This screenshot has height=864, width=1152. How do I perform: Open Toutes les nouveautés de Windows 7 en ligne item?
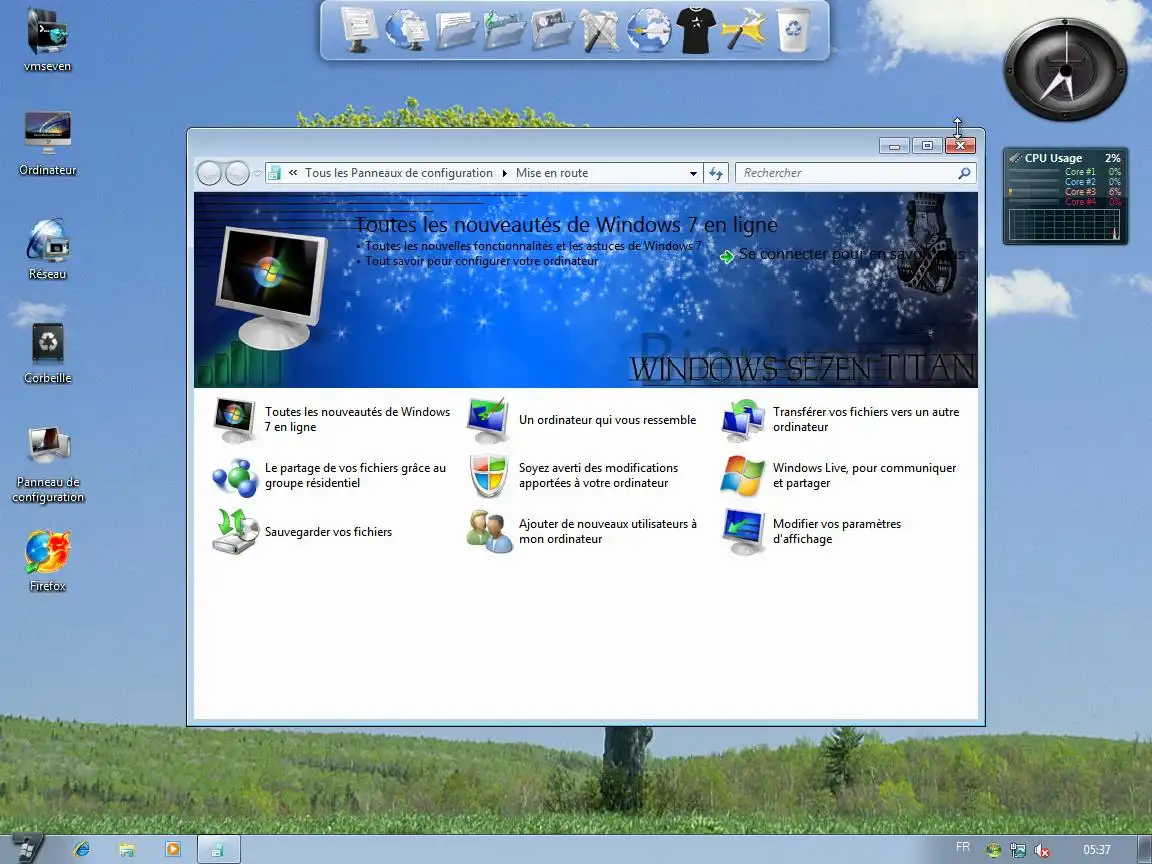pos(331,420)
